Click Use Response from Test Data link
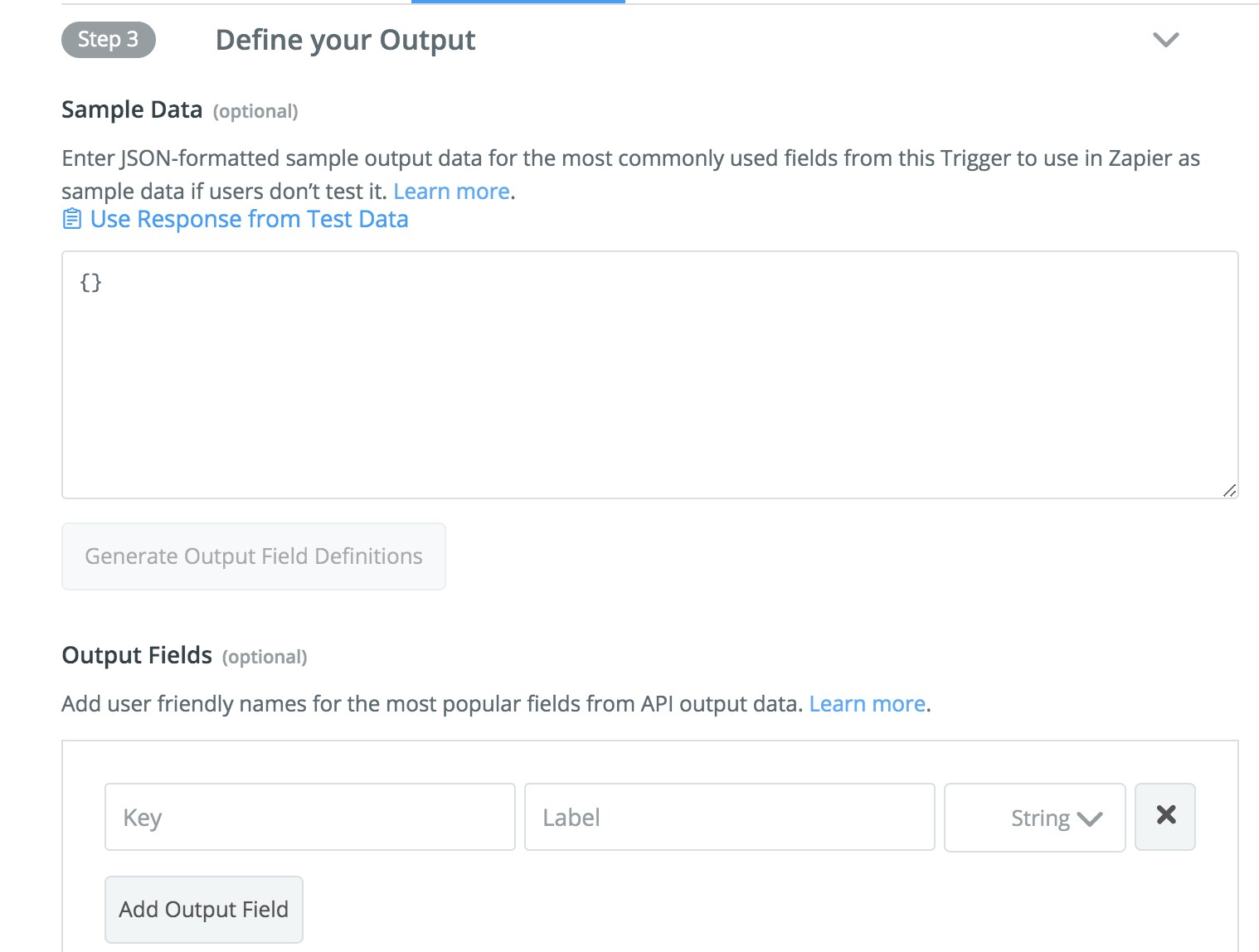 point(249,219)
